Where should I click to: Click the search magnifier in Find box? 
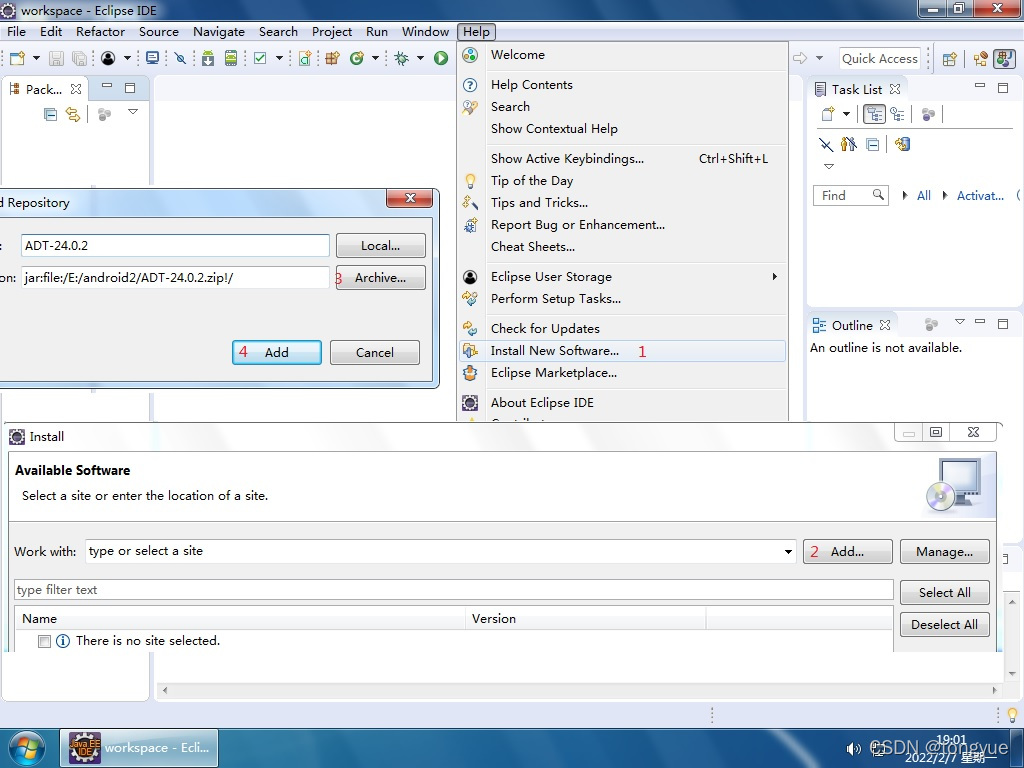(x=878, y=195)
